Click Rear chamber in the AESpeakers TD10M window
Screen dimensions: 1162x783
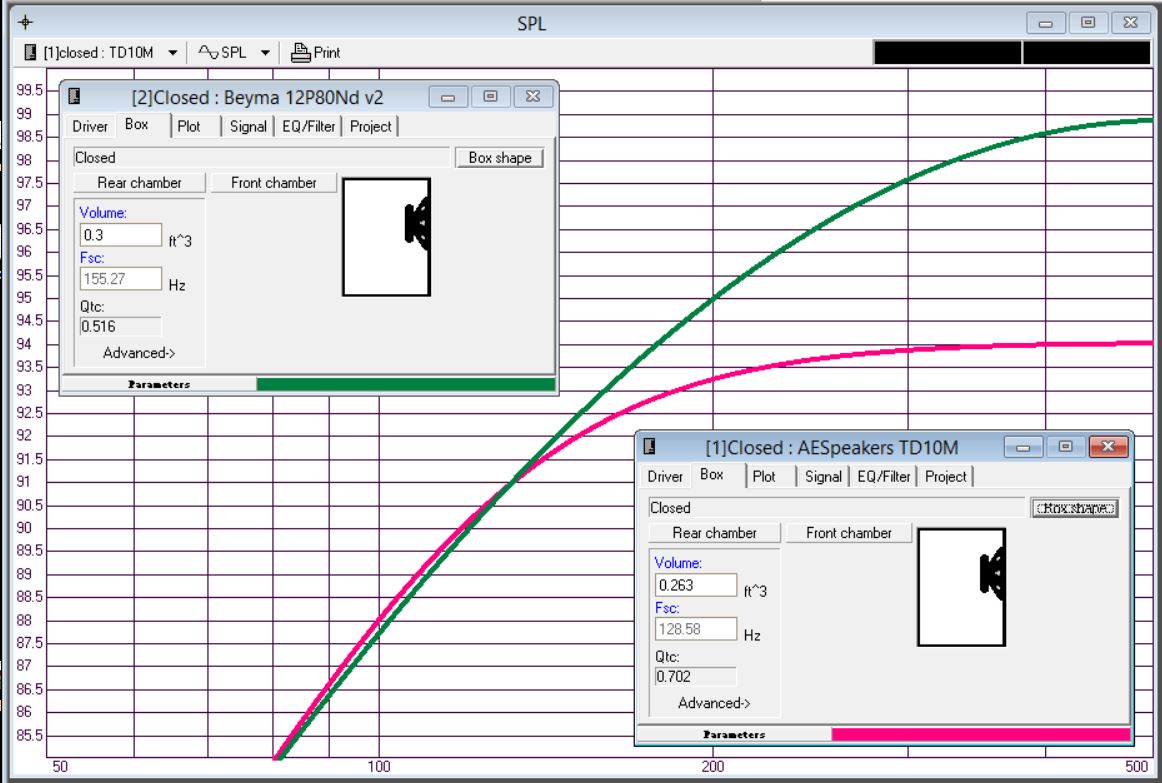[x=714, y=533]
